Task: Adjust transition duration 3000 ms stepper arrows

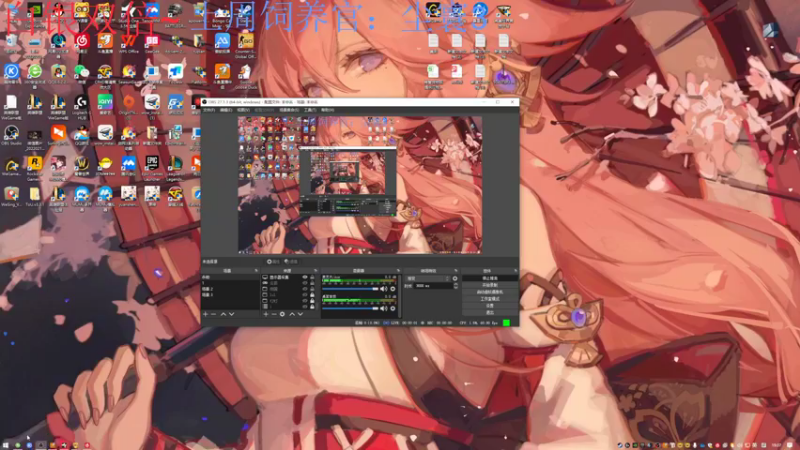Action: [456, 286]
